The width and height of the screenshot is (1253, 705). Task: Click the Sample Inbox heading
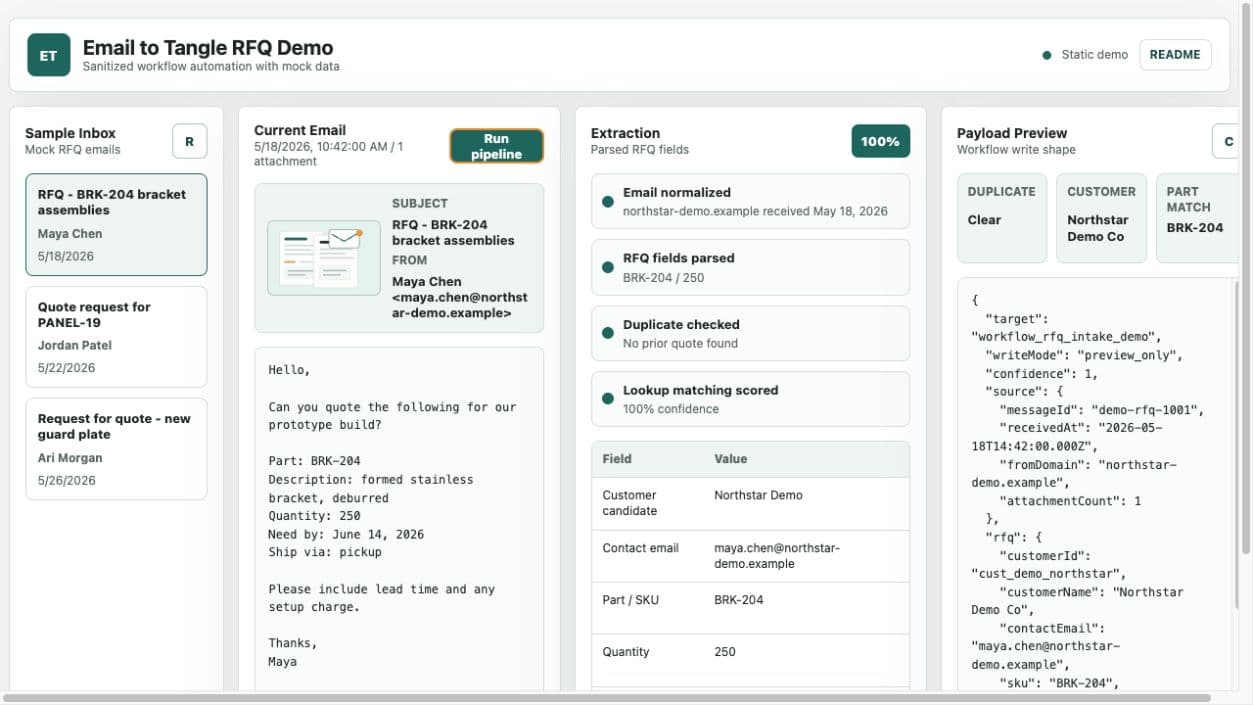(x=70, y=133)
